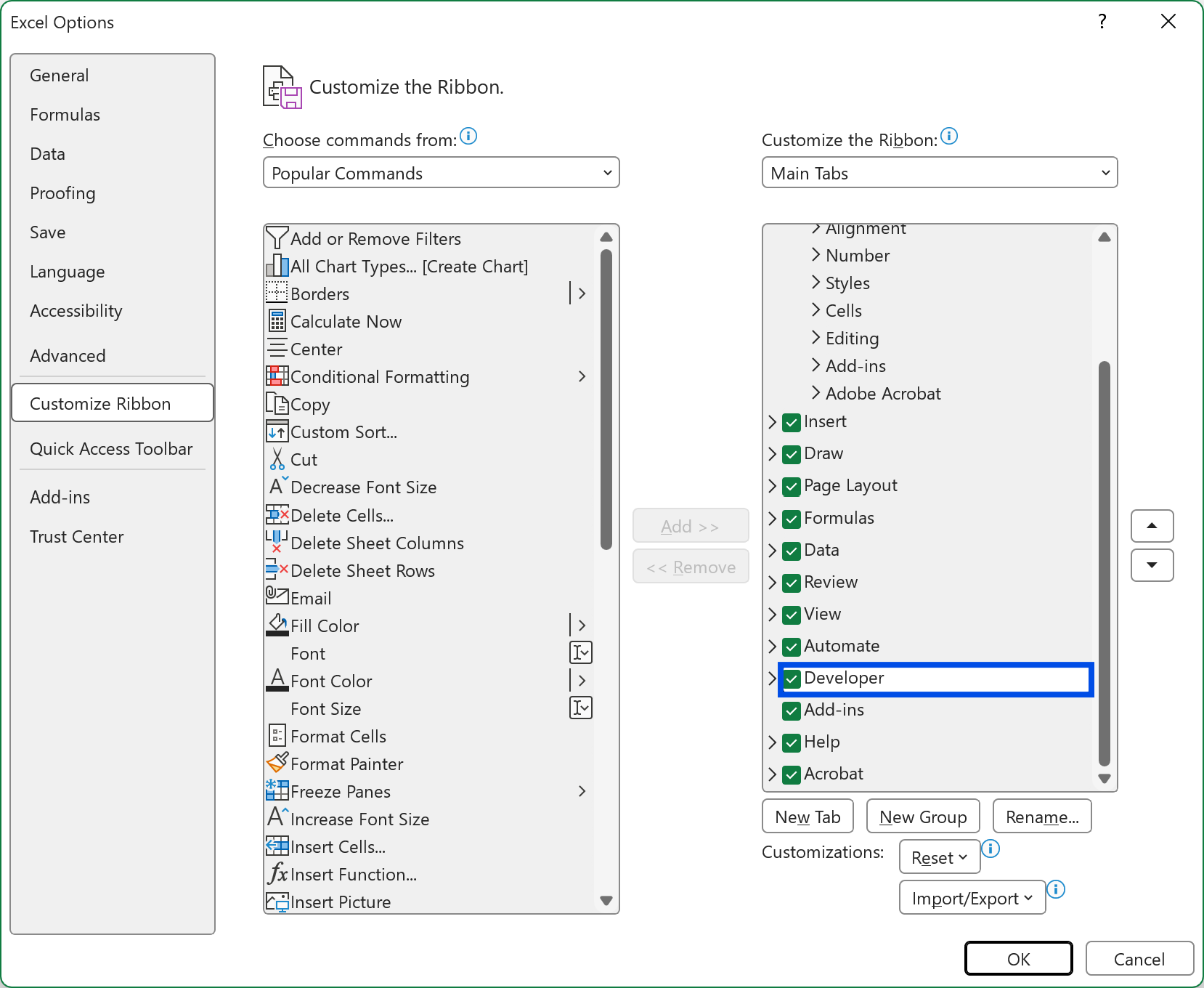Click the Fill Color bucket icon
The height and width of the screenshot is (988, 1204).
click(x=277, y=625)
